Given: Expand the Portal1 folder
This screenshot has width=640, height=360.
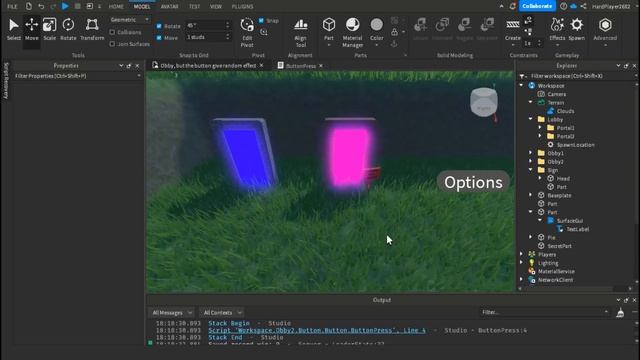Looking at the screenshot, I should [540, 128].
